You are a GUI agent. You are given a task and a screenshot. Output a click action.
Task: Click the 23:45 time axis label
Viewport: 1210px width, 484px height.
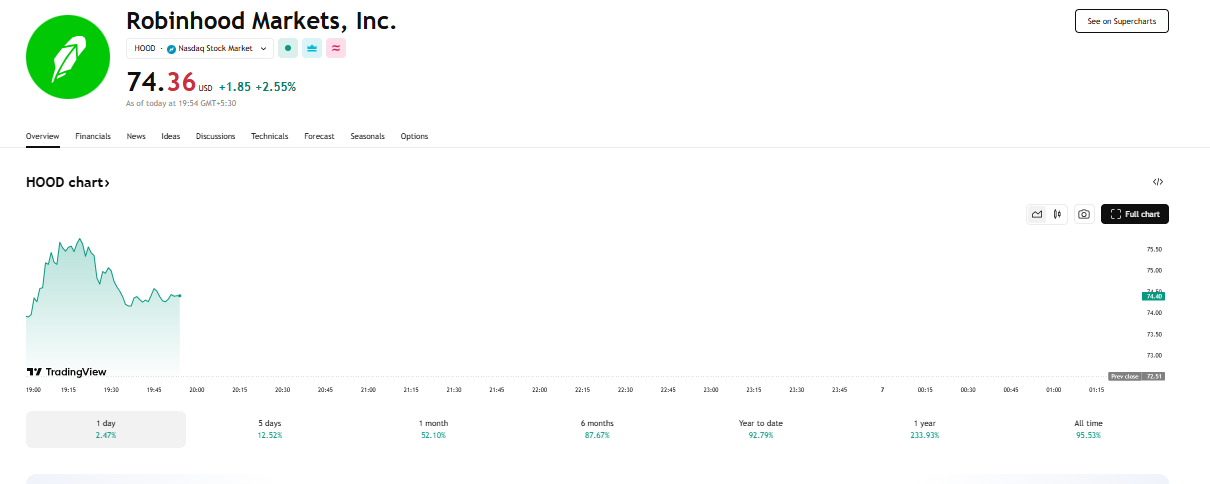pos(839,389)
